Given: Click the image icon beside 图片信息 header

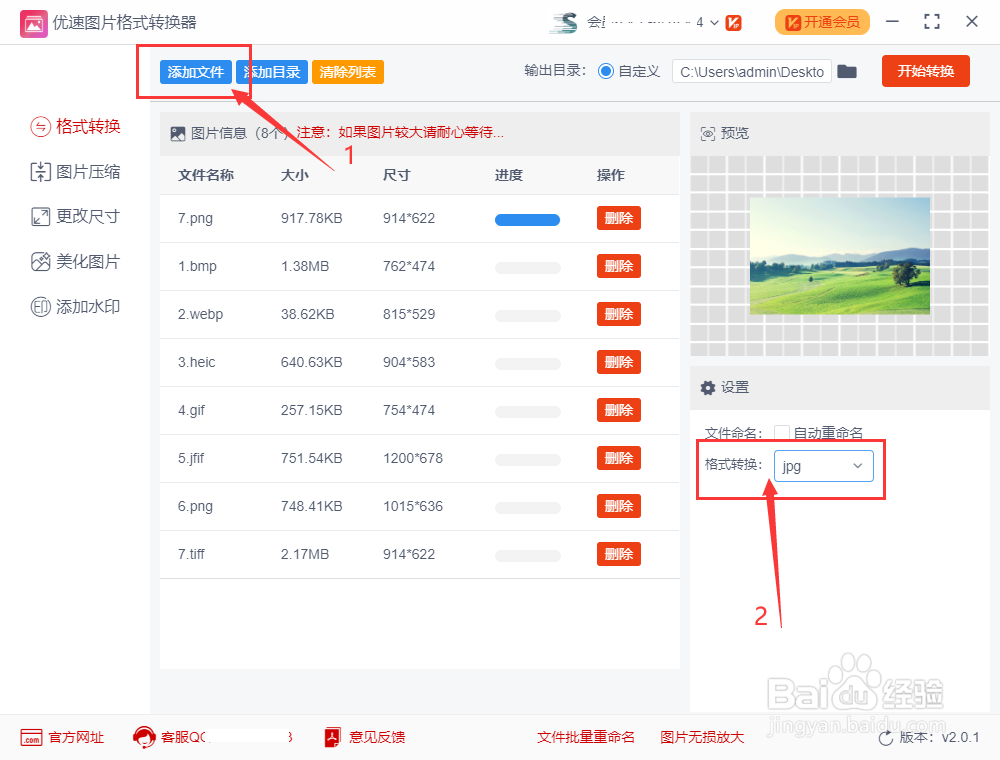Looking at the screenshot, I should point(178,133).
